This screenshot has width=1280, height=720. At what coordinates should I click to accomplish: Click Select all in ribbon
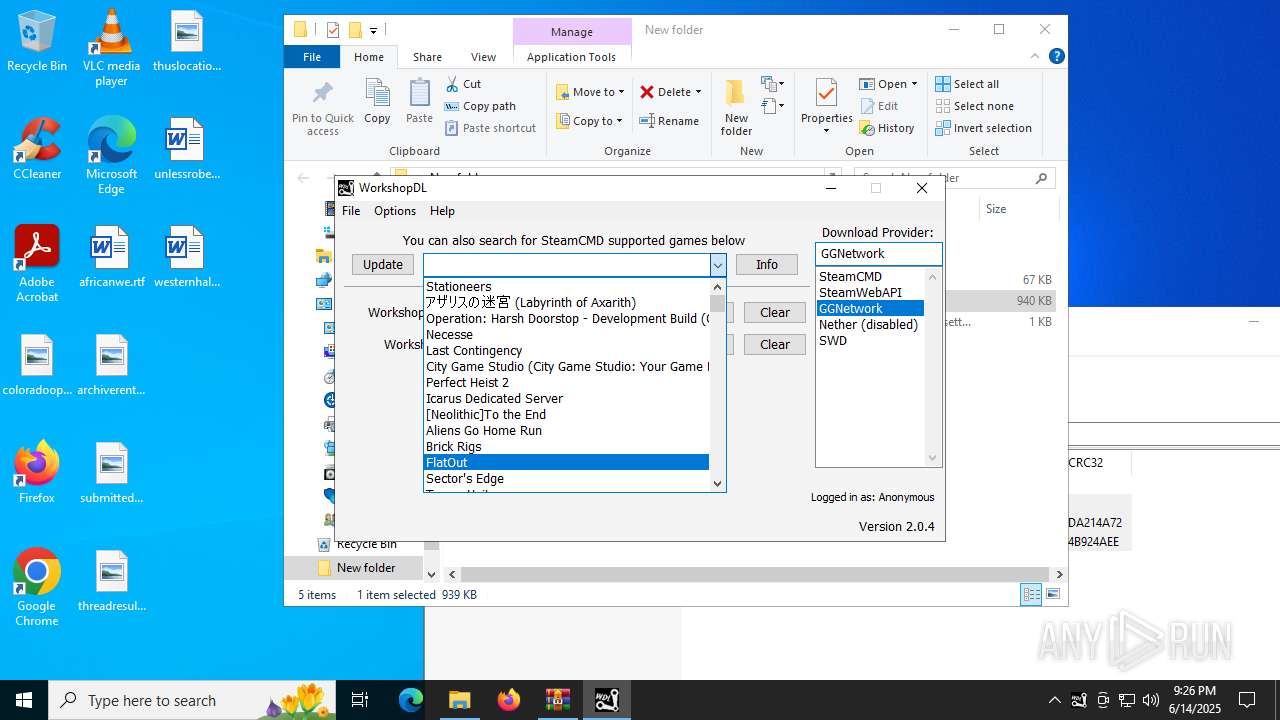pos(967,84)
